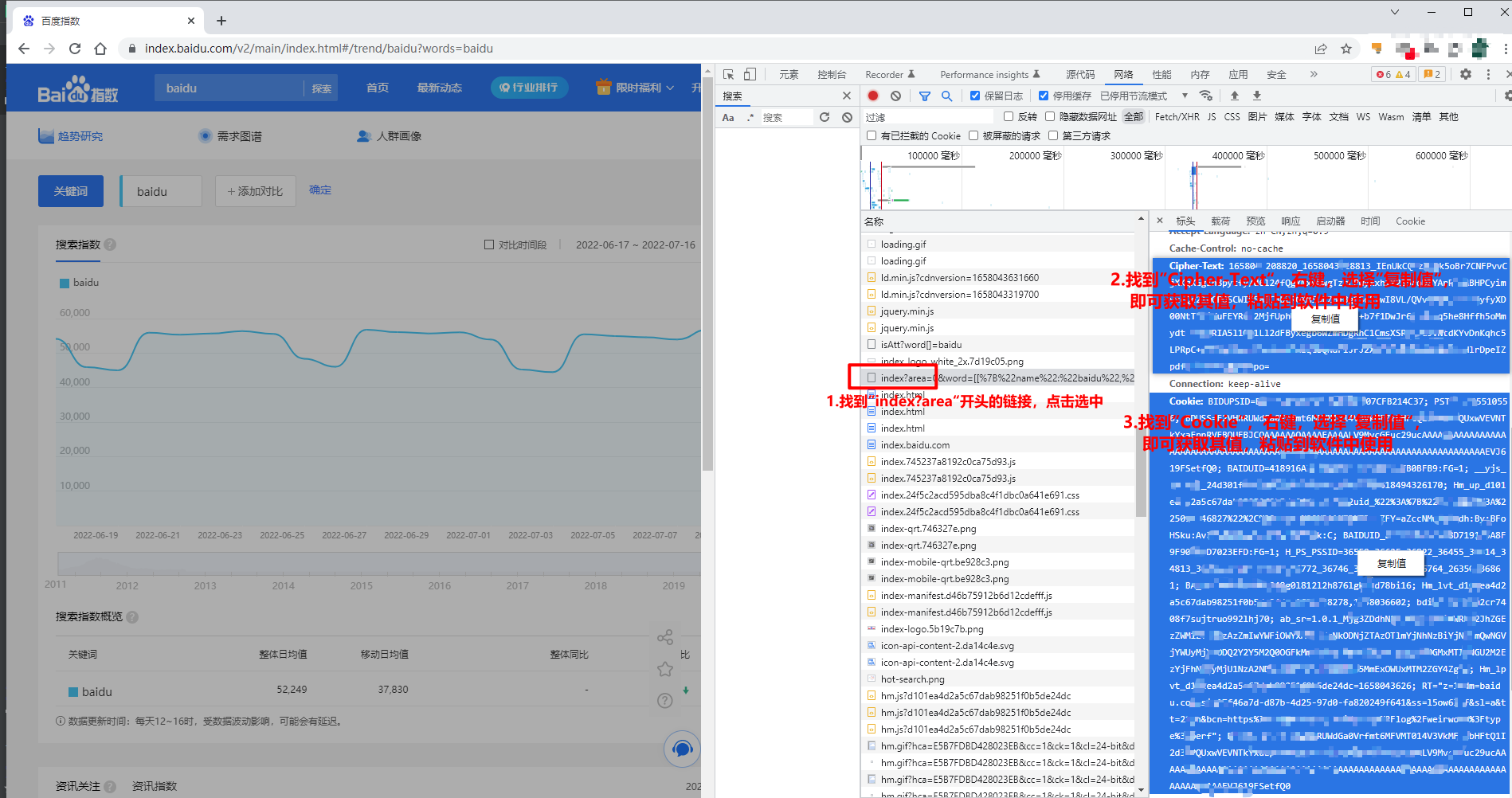1512x798 pixels.
Task: Open the Cookie tab in request details
Action: point(1409,221)
